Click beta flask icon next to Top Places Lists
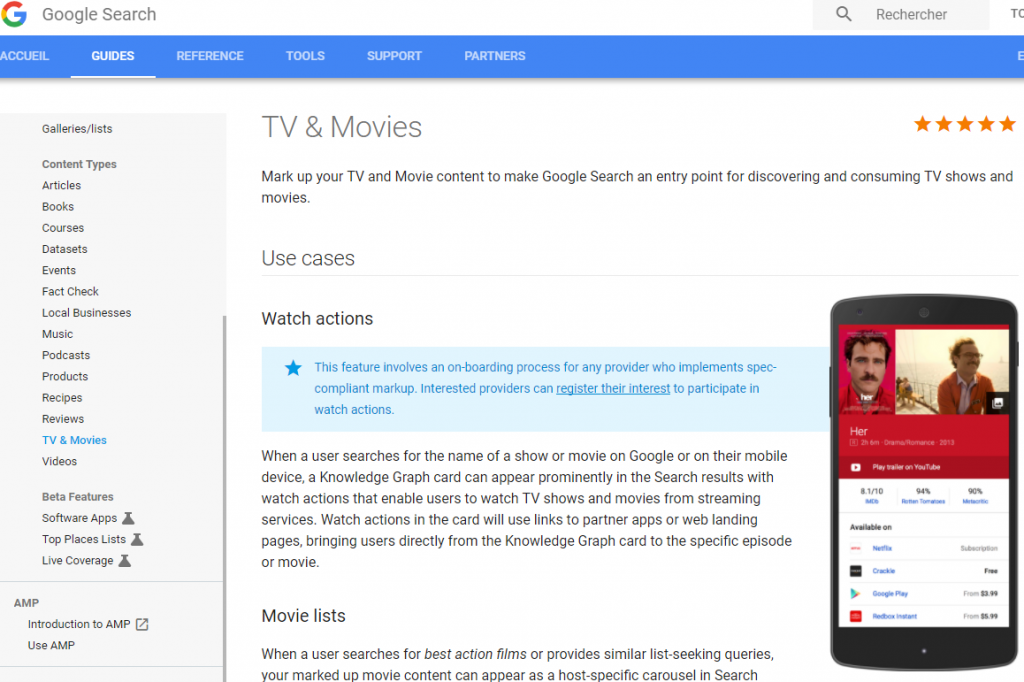 137,539
